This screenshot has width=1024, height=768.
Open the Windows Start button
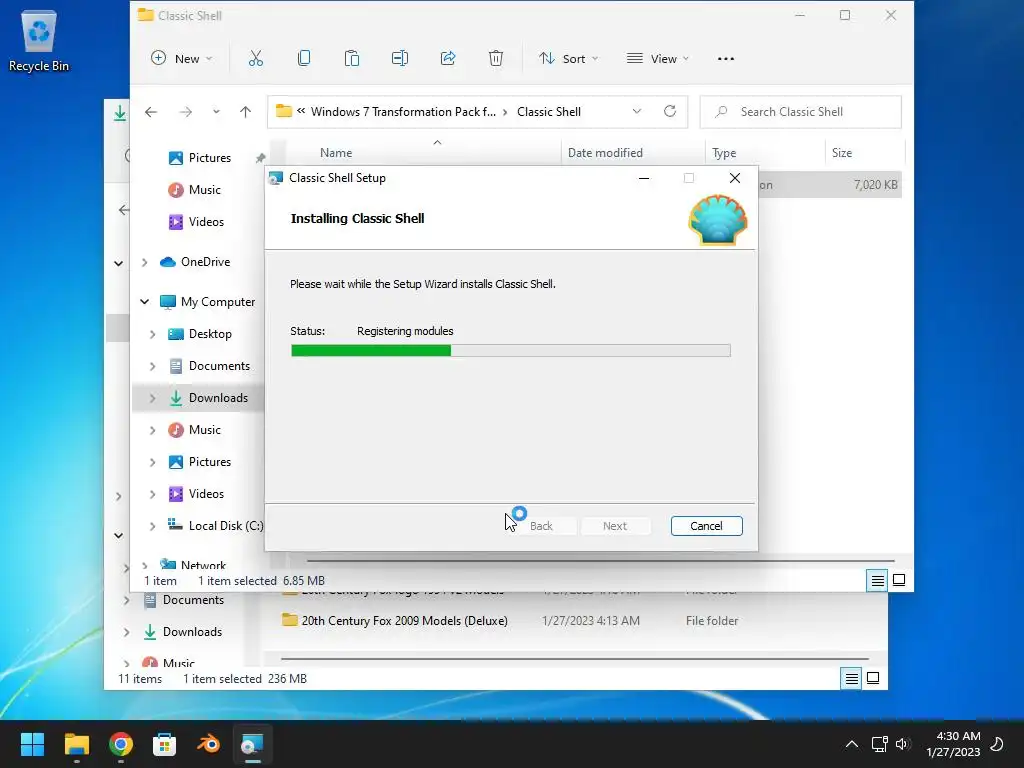tap(32, 744)
